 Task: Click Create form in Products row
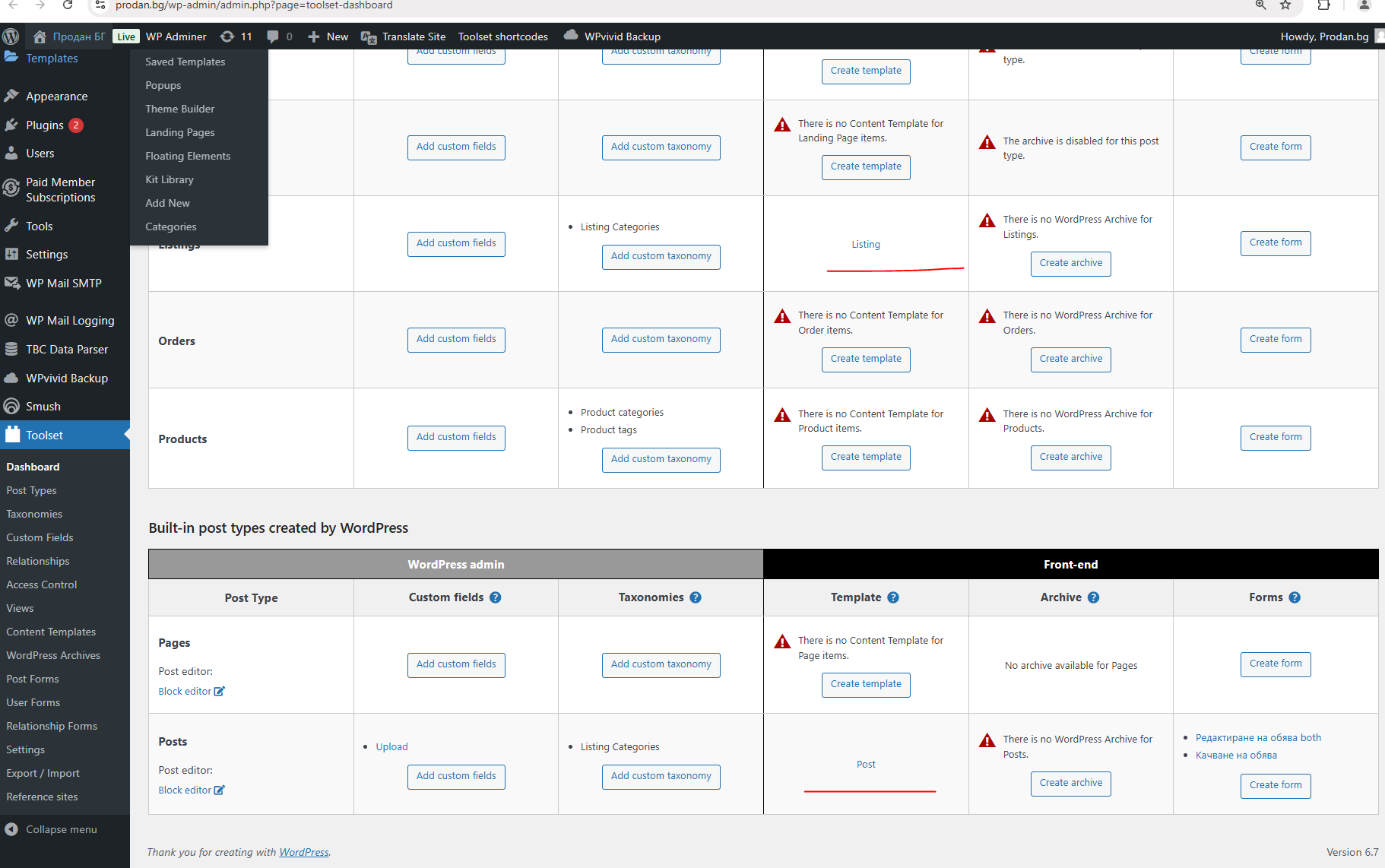click(1276, 437)
